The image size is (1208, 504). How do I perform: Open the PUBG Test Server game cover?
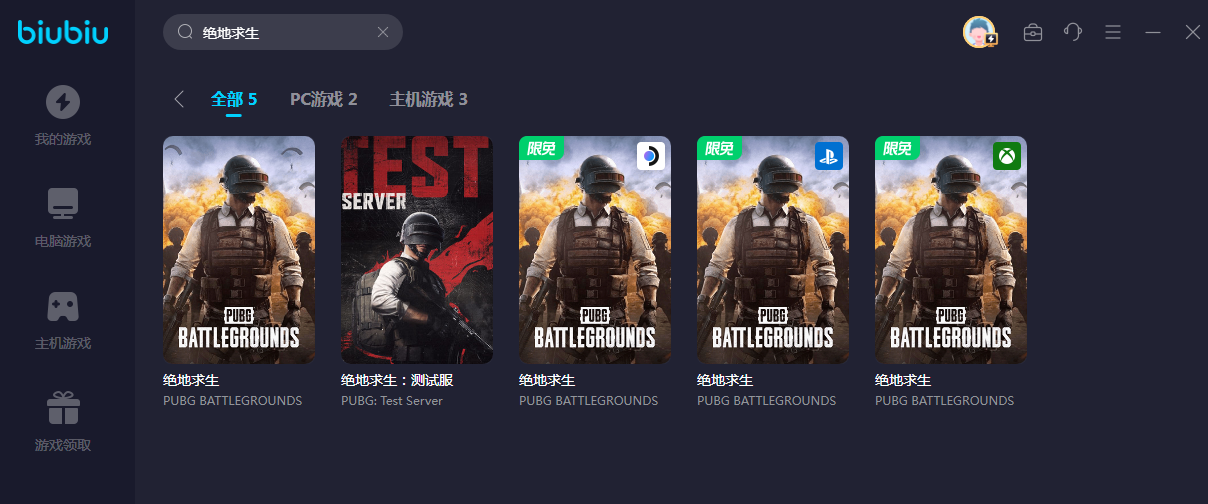click(417, 250)
